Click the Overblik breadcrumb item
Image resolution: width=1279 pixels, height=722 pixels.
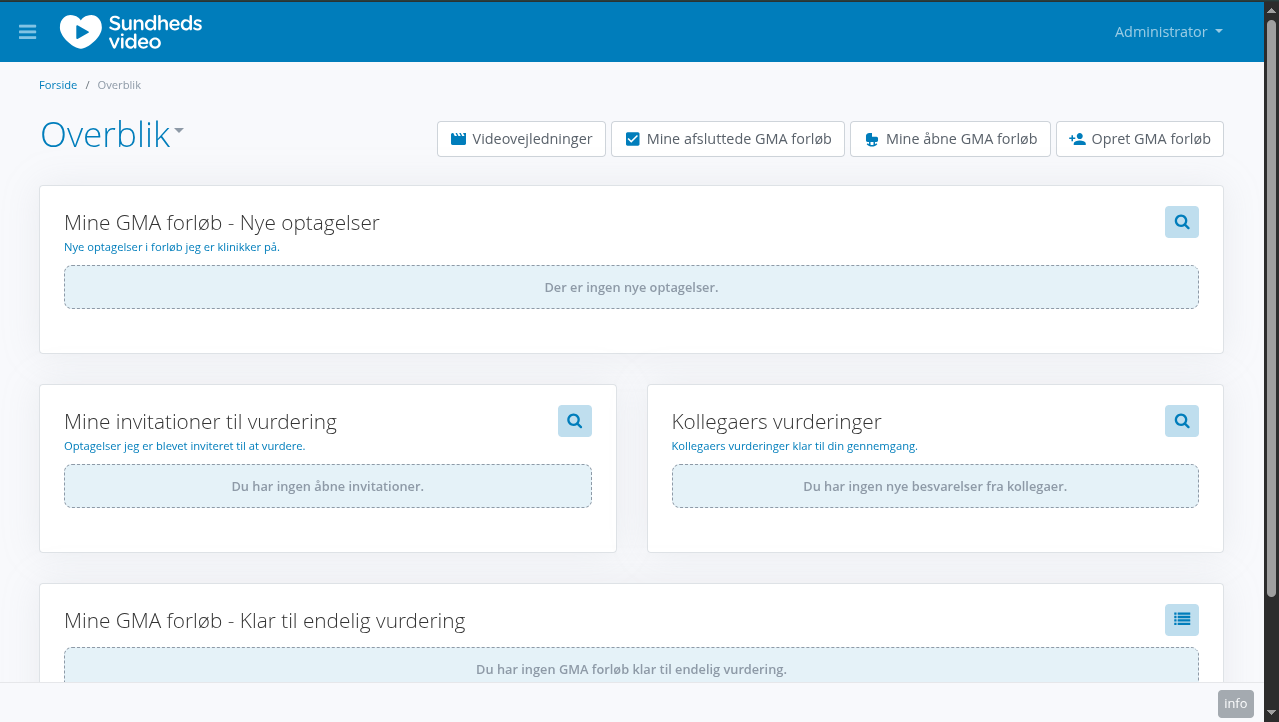pos(119,85)
